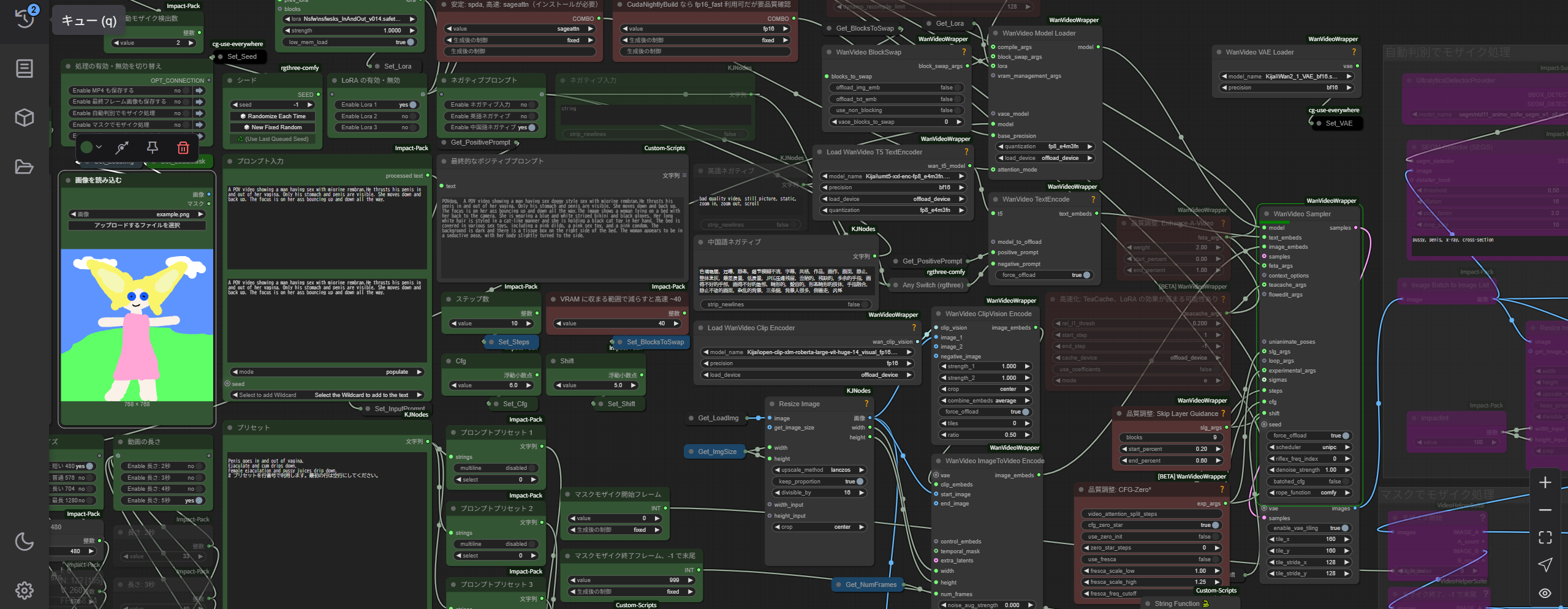The width and height of the screenshot is (1568, 609).
Task: Increase the seed value with the right arrow
Action: point(310,105)
